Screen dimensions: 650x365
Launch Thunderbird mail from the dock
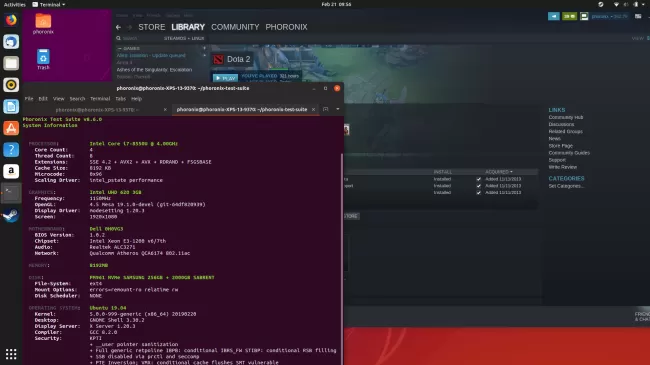point(11,41)
